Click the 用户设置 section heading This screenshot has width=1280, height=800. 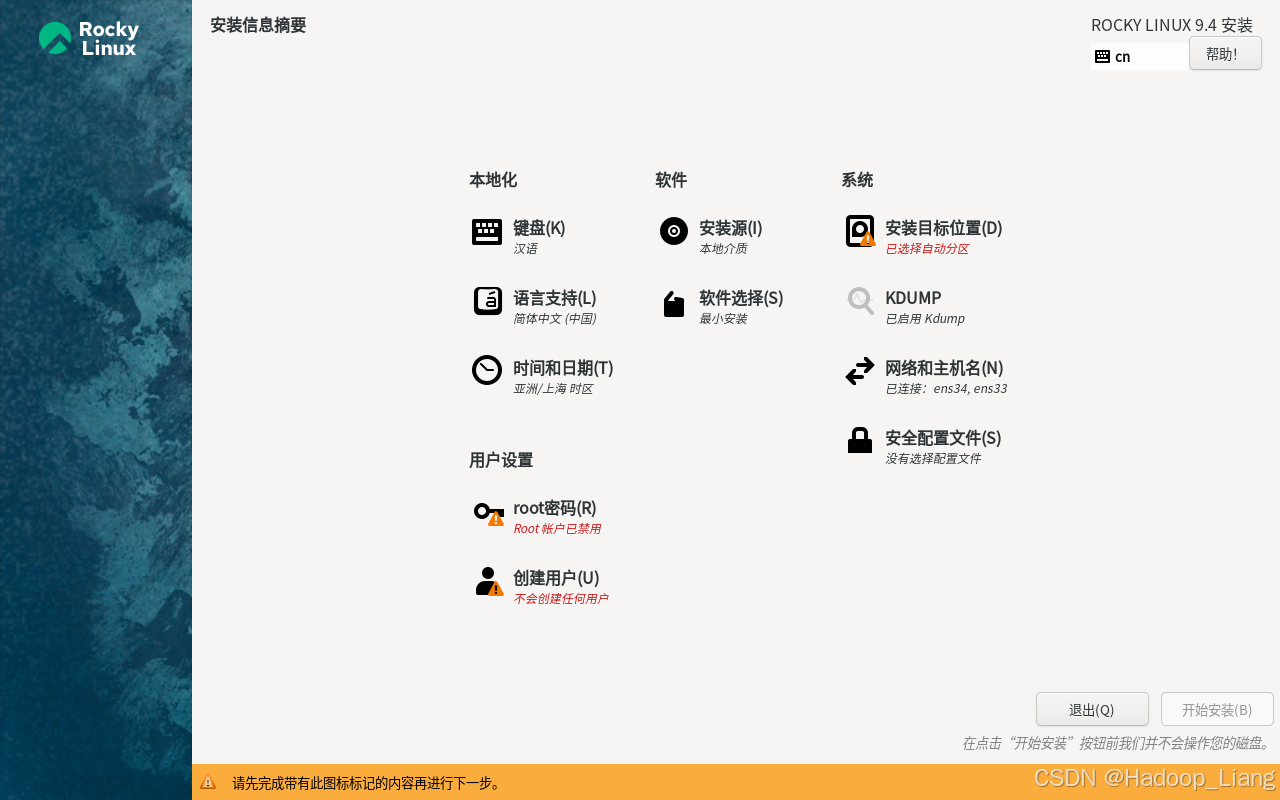(x=501, y=460)
